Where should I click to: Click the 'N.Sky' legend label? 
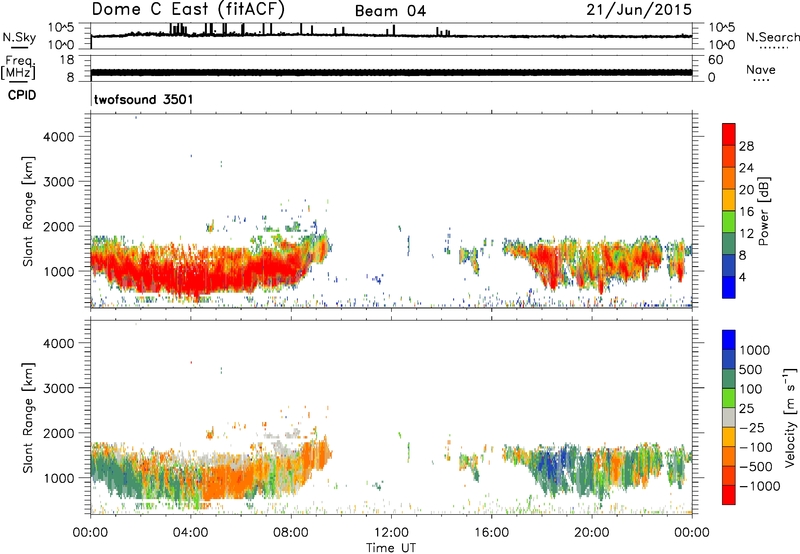tap(19, 37)
